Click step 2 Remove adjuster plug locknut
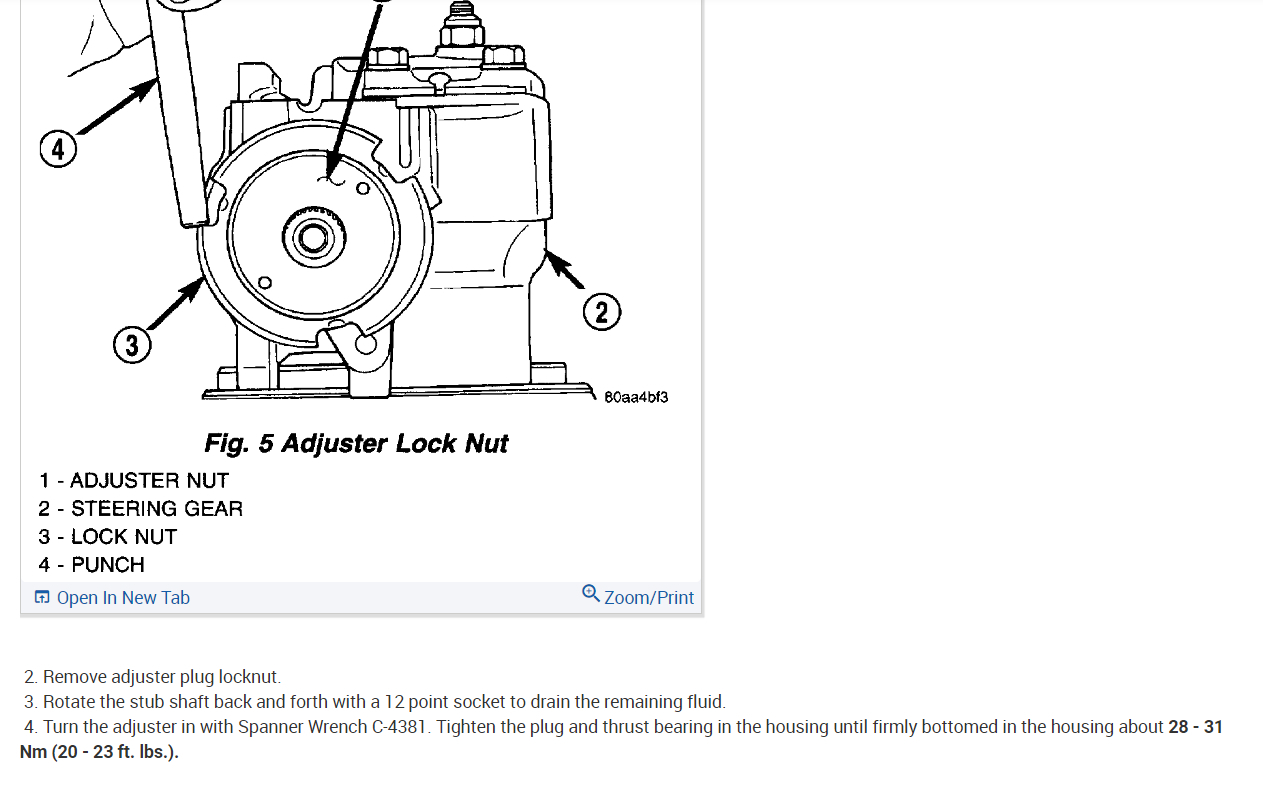 coord(153,677)
